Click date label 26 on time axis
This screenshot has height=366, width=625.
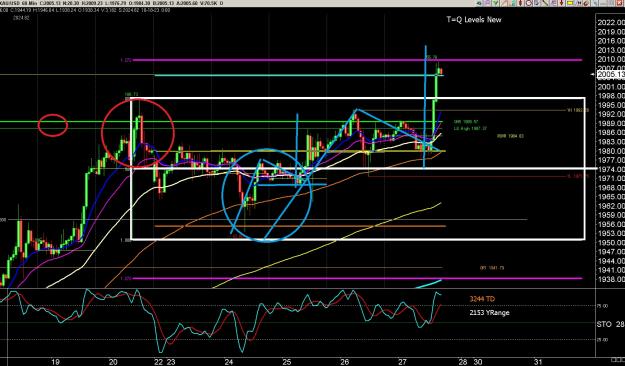pos(345,362)
